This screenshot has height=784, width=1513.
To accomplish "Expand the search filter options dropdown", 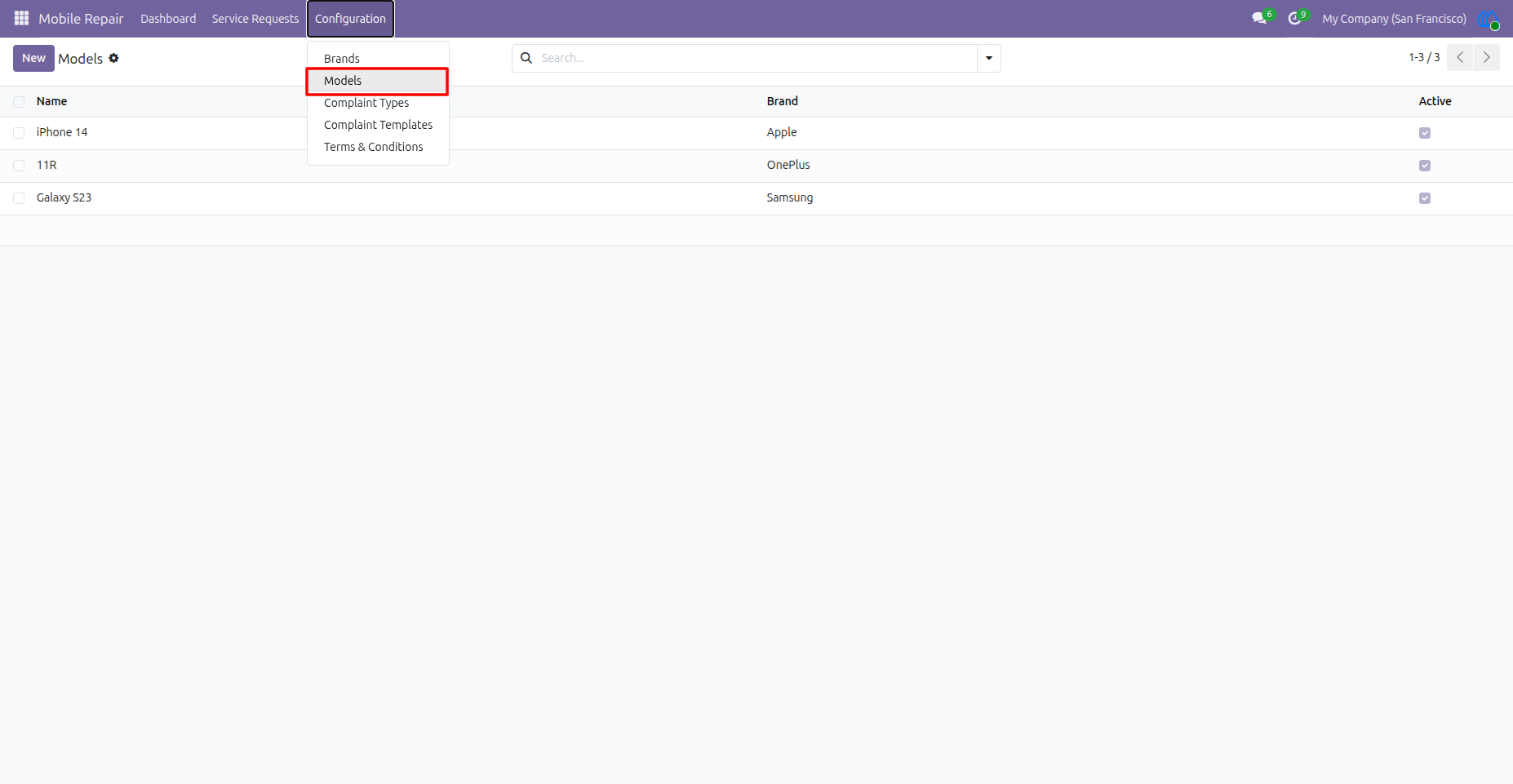I will coord(989,58).
